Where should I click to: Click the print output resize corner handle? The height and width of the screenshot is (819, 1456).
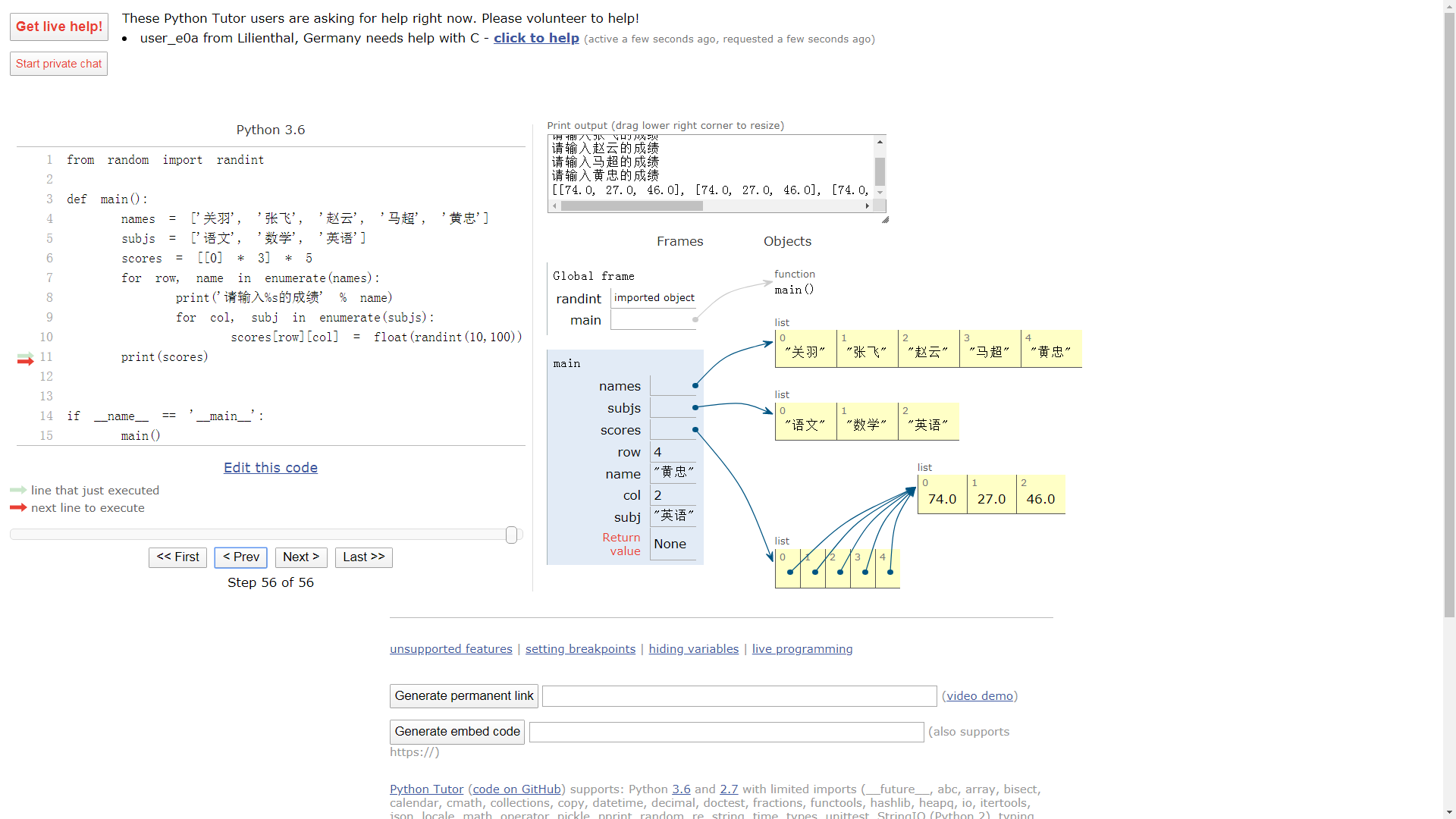coord(885,219)
